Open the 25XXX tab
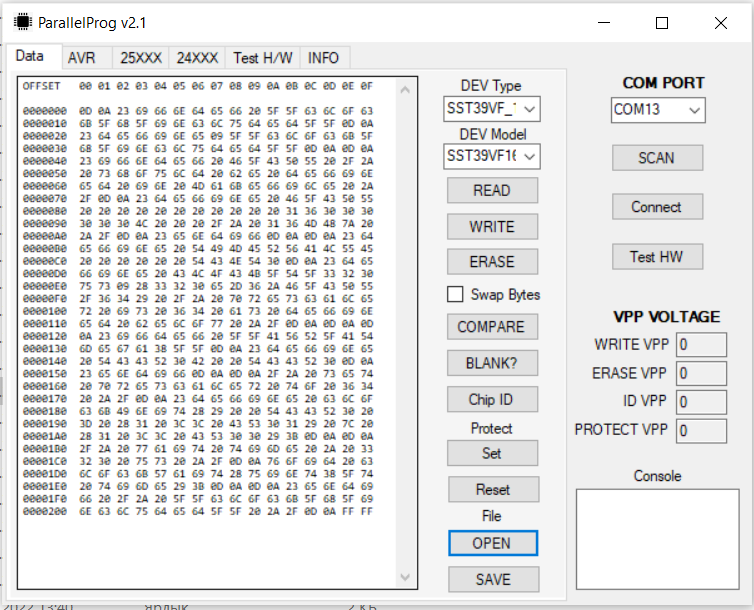The image size is (754, 610). click(x=140, y=58)
